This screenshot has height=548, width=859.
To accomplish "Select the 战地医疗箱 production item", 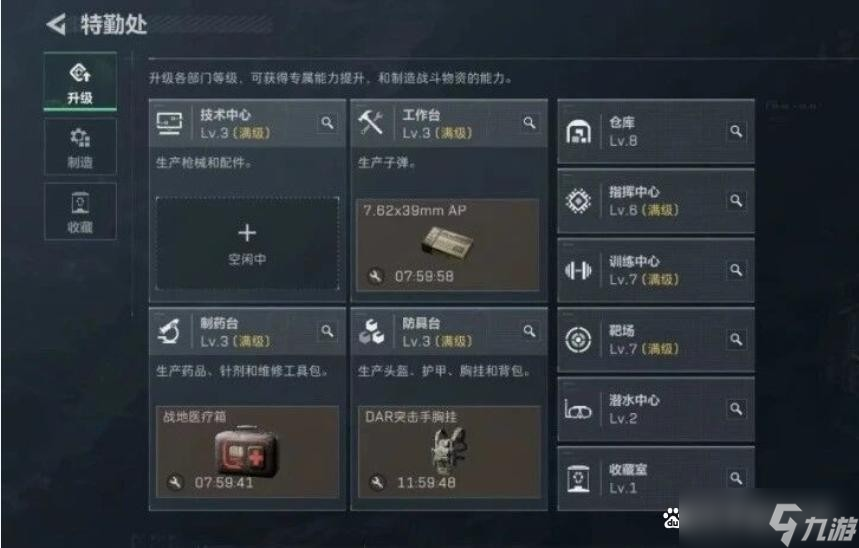I will tap(247, 452).
